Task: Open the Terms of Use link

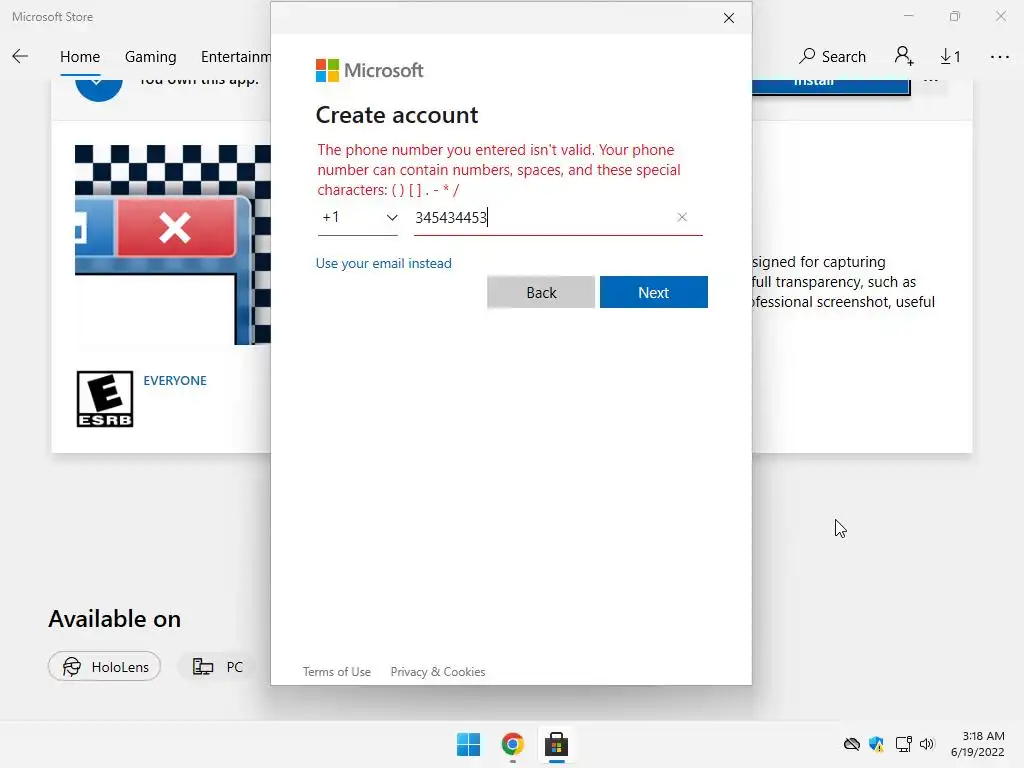Action: coord(336,671)
